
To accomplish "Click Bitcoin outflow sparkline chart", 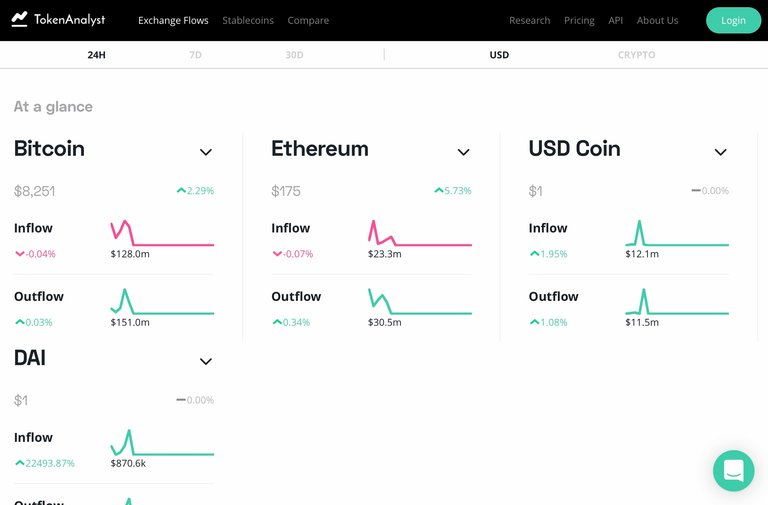I will pyautogui.click(x=162, y=301).
